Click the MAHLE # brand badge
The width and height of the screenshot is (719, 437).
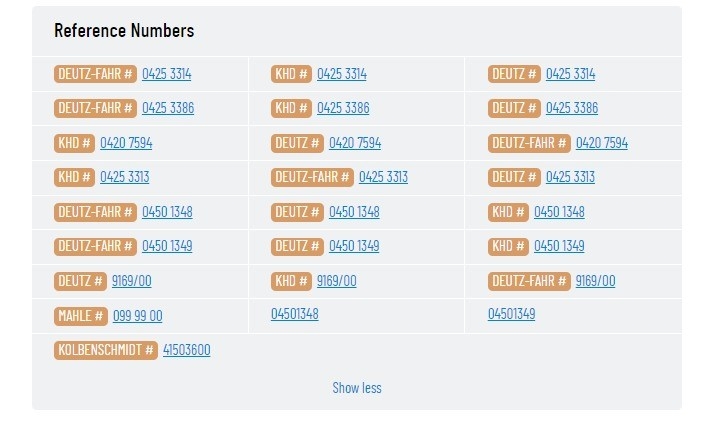click(x=81, y=316)
